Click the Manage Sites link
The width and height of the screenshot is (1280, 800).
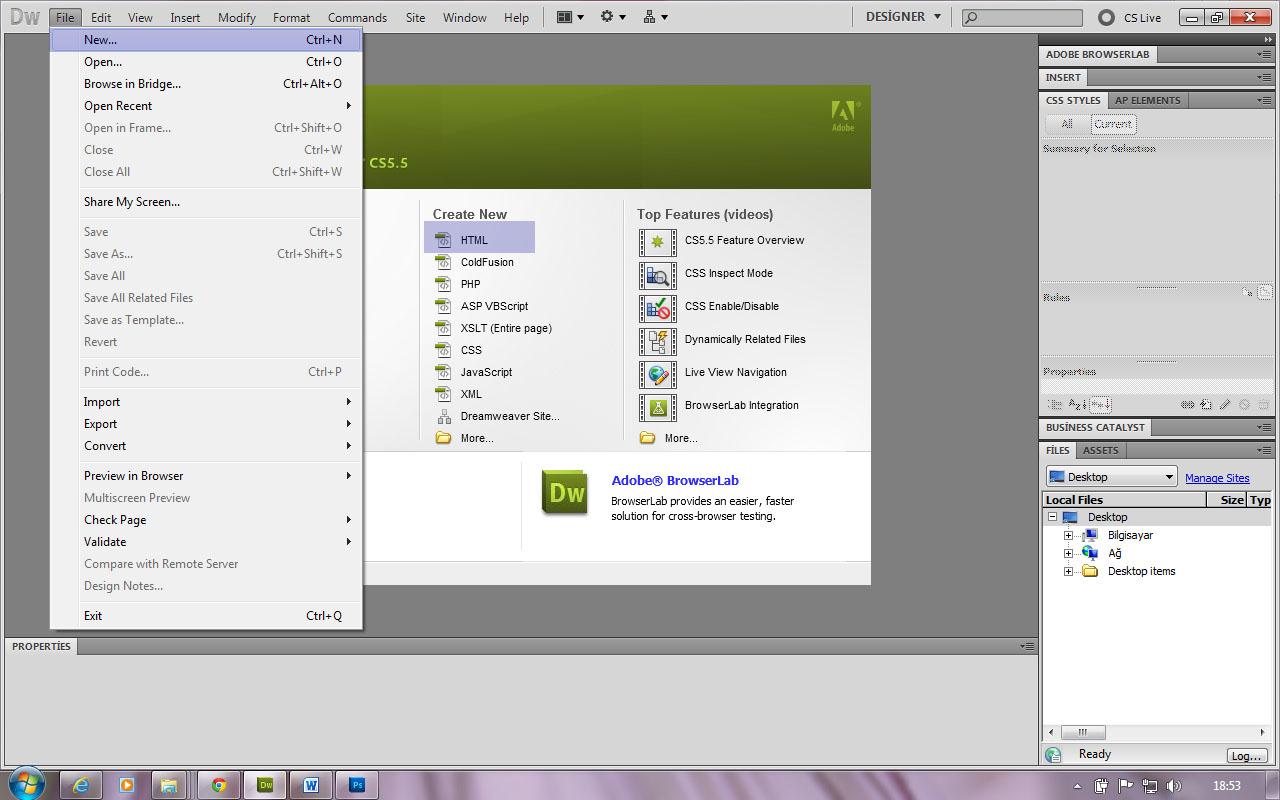pos(1217,478)
